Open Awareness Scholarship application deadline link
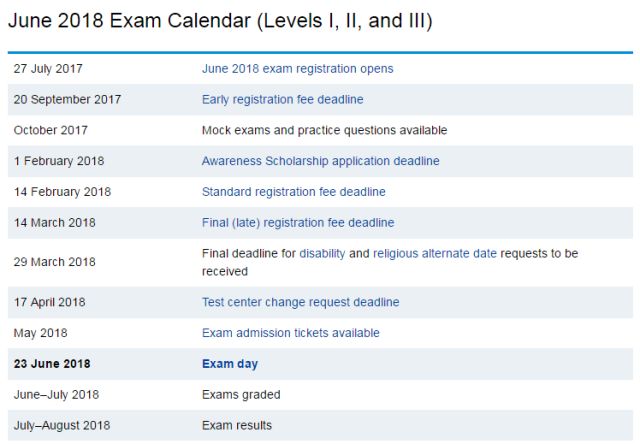This screenshot has height=444, width=640. click(x=320, y=161)
